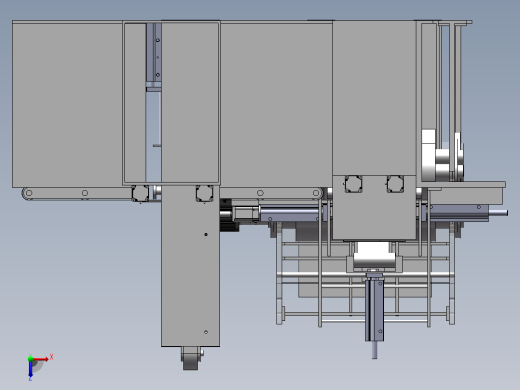Pick the leftmost conveyor roller end circle
This screenshot has width=520, height=390.
[x=29, y=193]
